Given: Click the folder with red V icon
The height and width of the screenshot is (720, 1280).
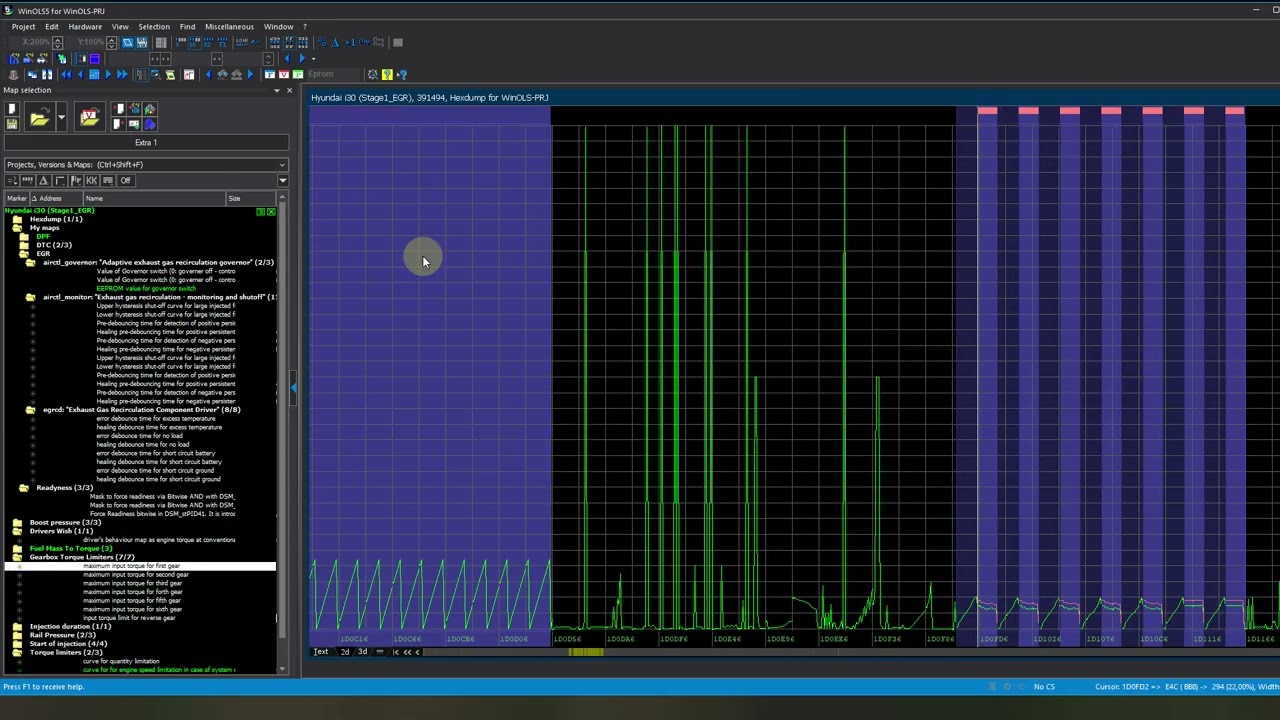Looking at the screenshot, I should click(x=89, y=118).
